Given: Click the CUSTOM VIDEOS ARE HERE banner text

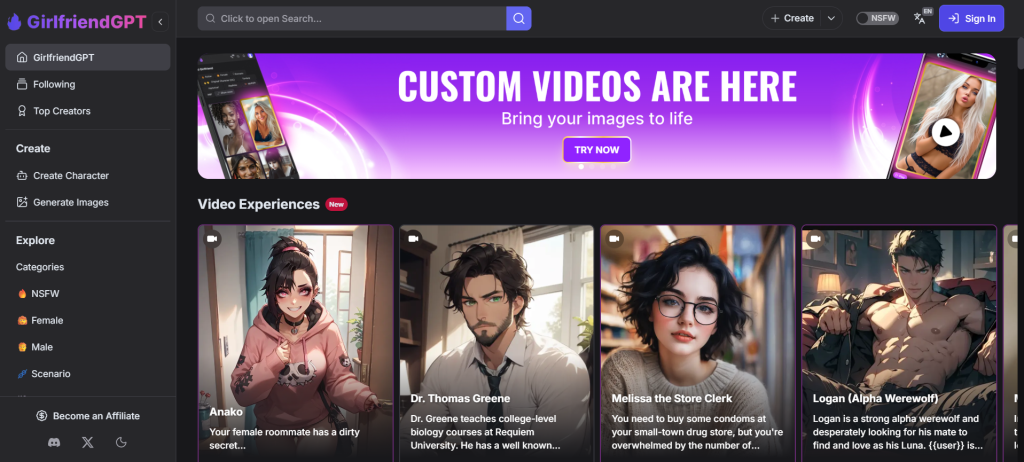Looking at the screenshot, I should (x=597, y=86).
